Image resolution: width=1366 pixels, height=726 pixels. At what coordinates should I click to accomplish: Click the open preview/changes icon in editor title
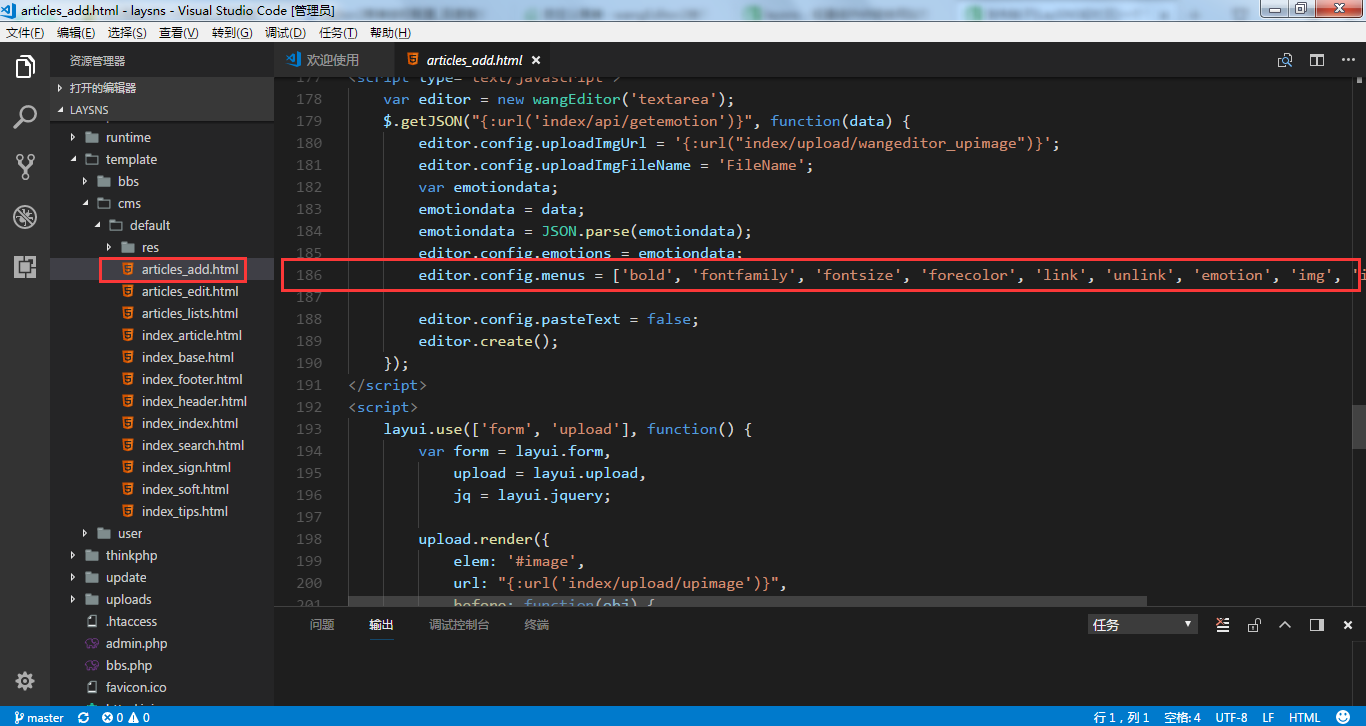click(x=1285, y=61)
